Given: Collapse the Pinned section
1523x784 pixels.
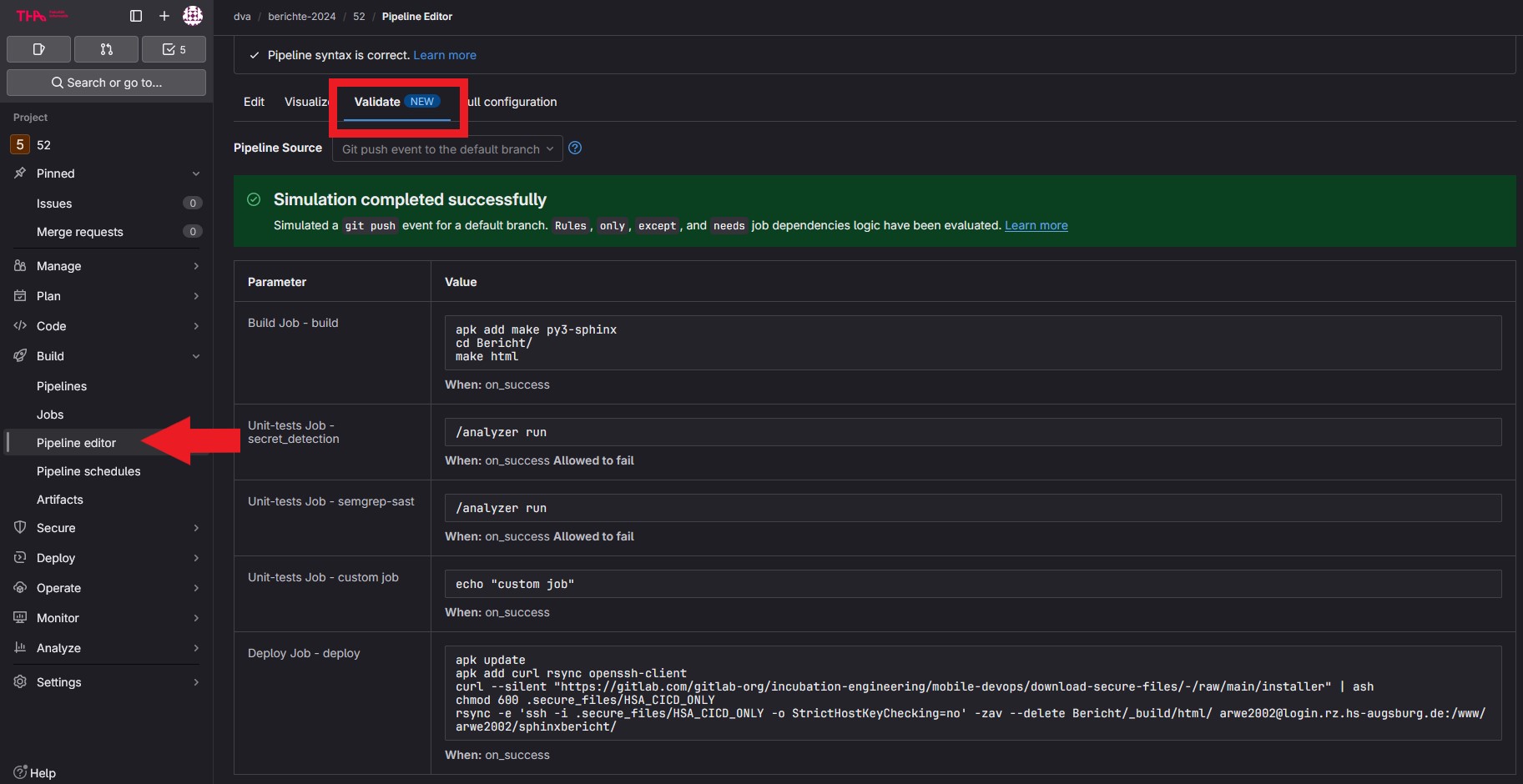Looking at the screenshot, I should pos(107,173).
